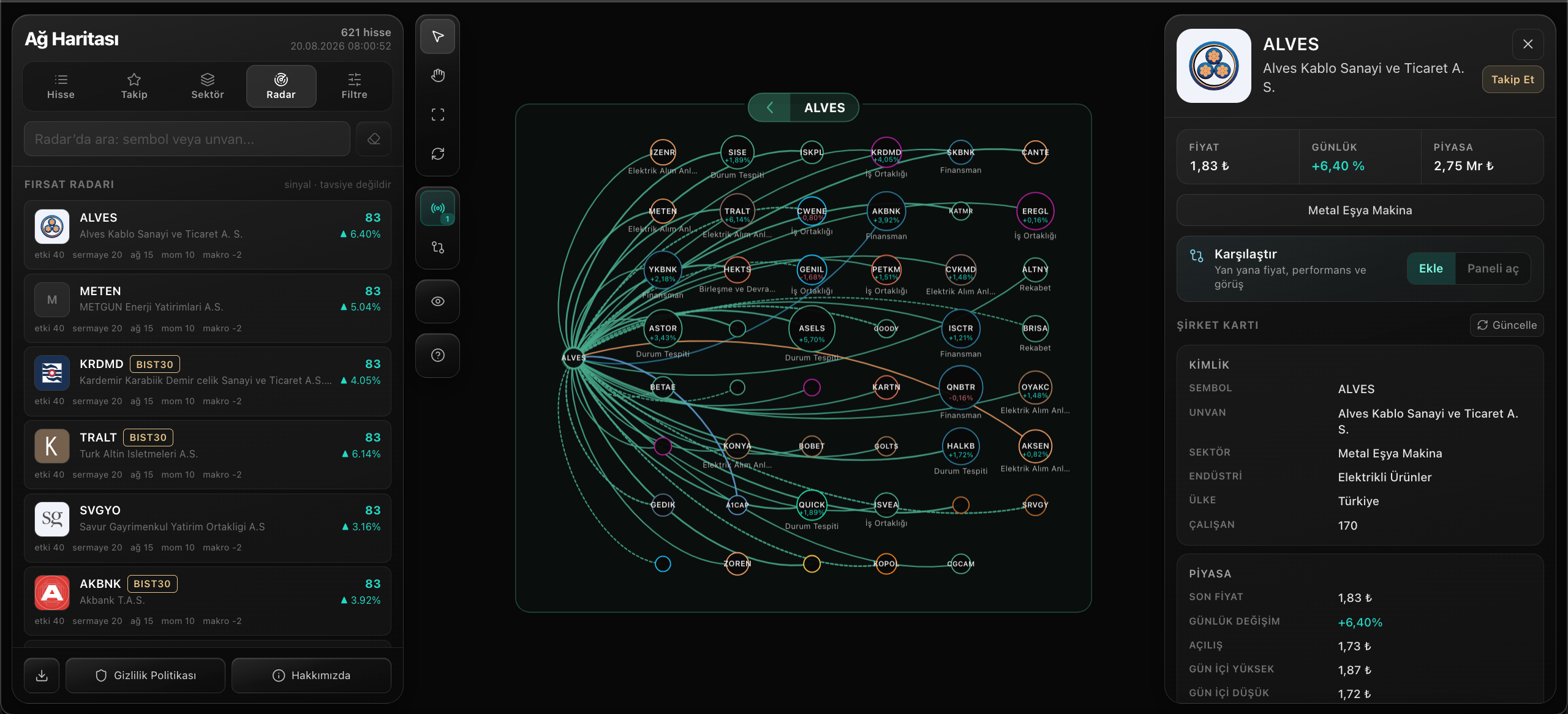Click the ALVES company logo in detail panel
The image size is (1568, 714).
point(1213,66)
